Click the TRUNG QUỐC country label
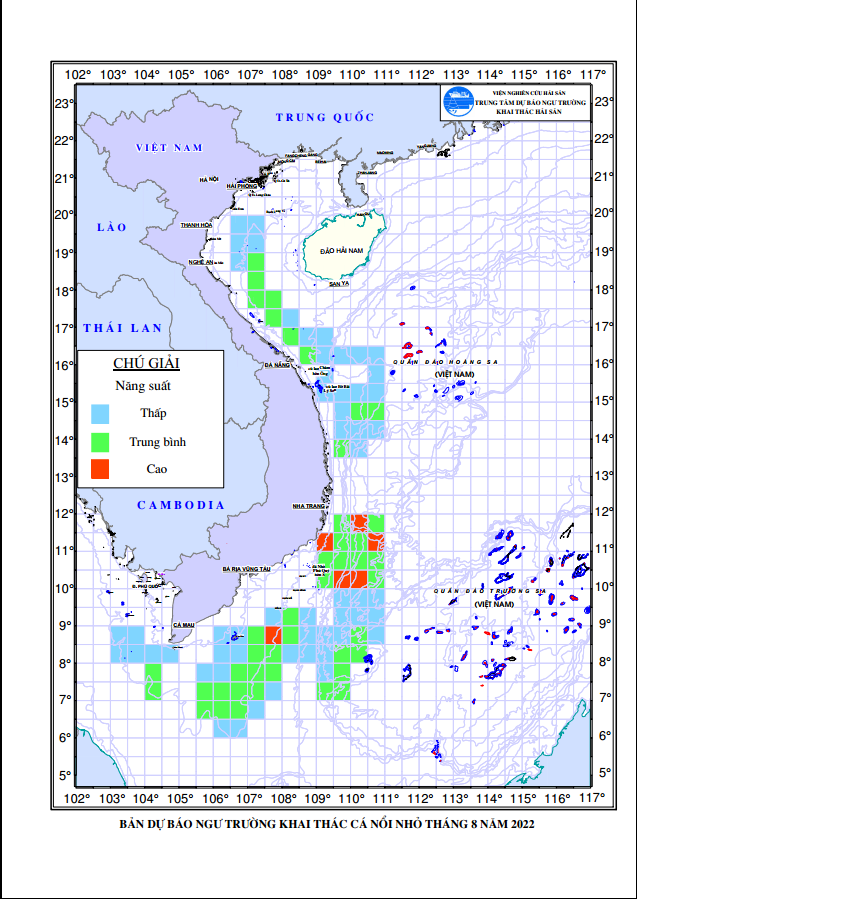The height and width of the screenshot is (899, 864). coord(325,117)
